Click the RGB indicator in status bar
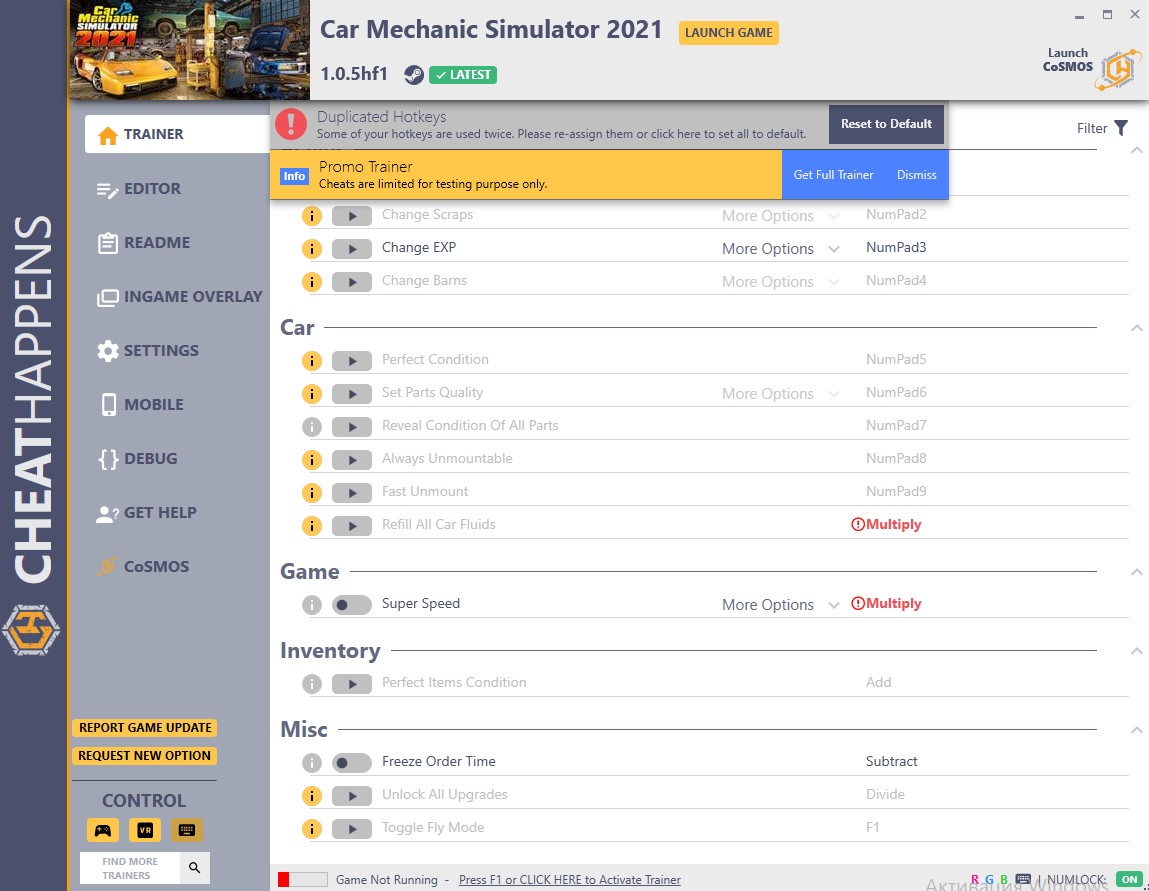 989,879
